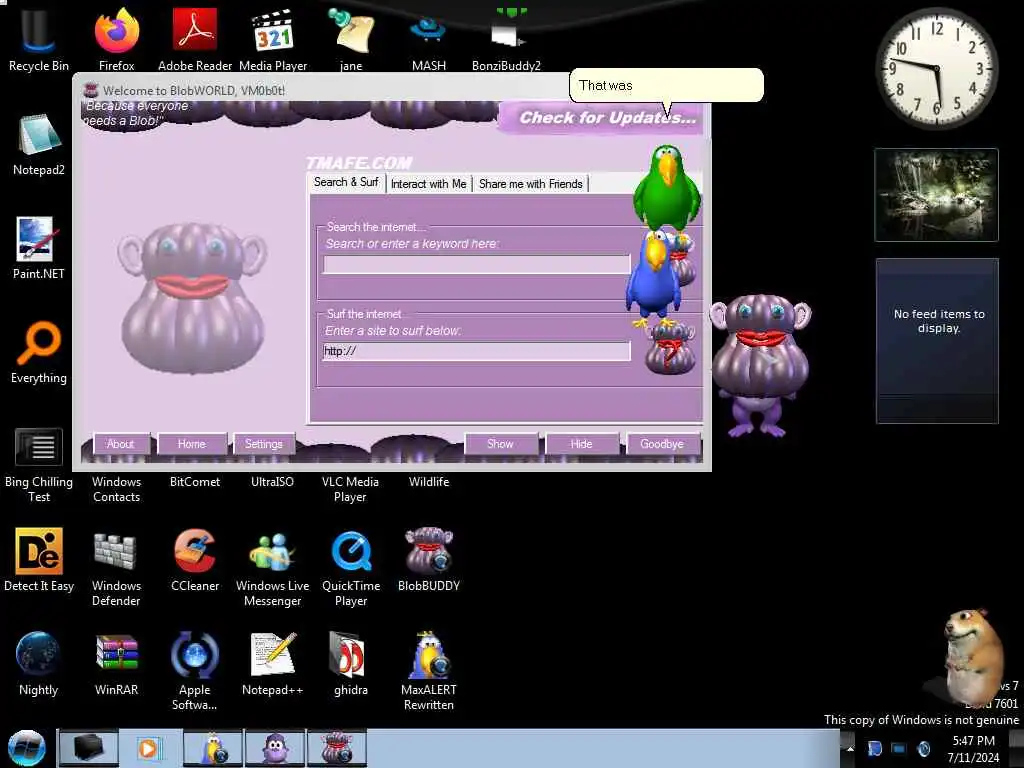Open the MASH desktop icon
Image resolution: width=1024 pixels, height=768 pixels.
428,39
